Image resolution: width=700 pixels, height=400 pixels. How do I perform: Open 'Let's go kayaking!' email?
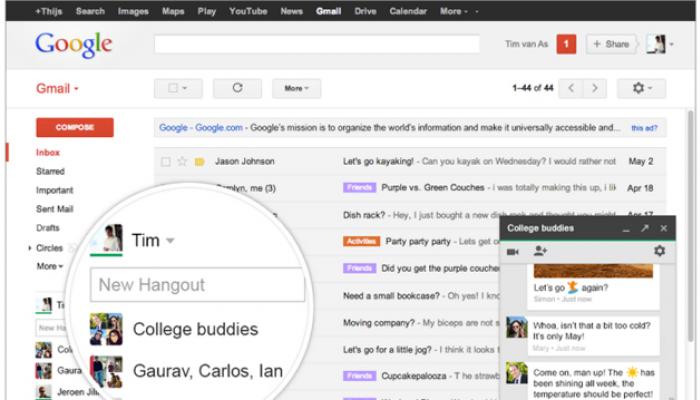(378, 161)
